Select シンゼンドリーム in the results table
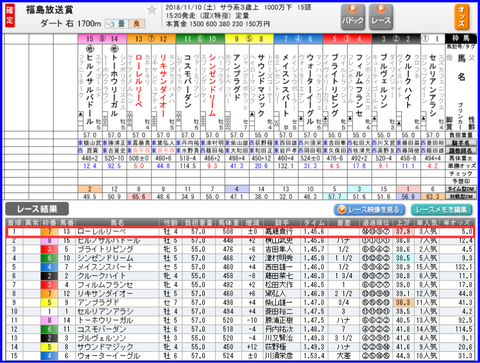Viewport: 480px width, 363px height. [105, 258]
